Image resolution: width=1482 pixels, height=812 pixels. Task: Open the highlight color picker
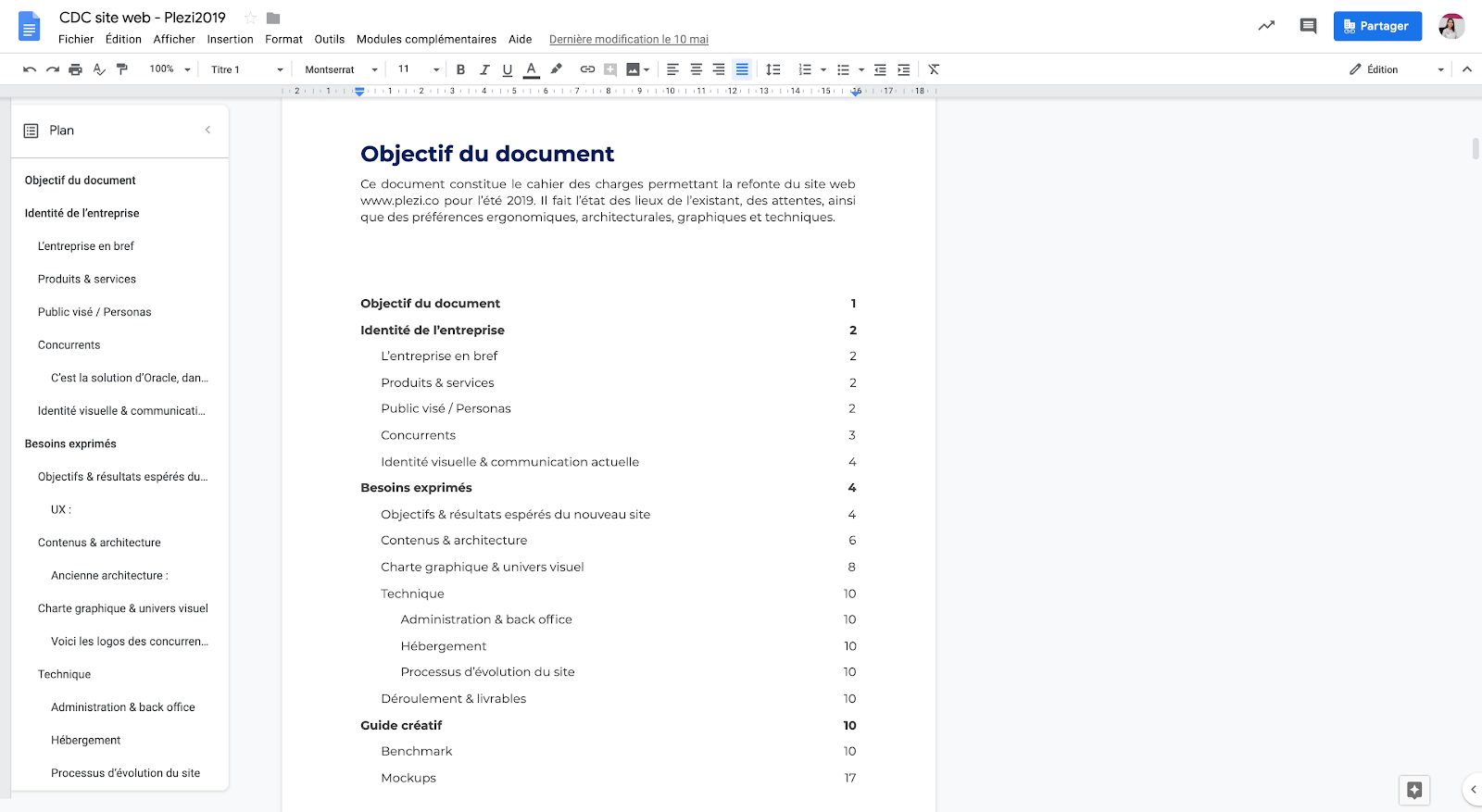556,69
